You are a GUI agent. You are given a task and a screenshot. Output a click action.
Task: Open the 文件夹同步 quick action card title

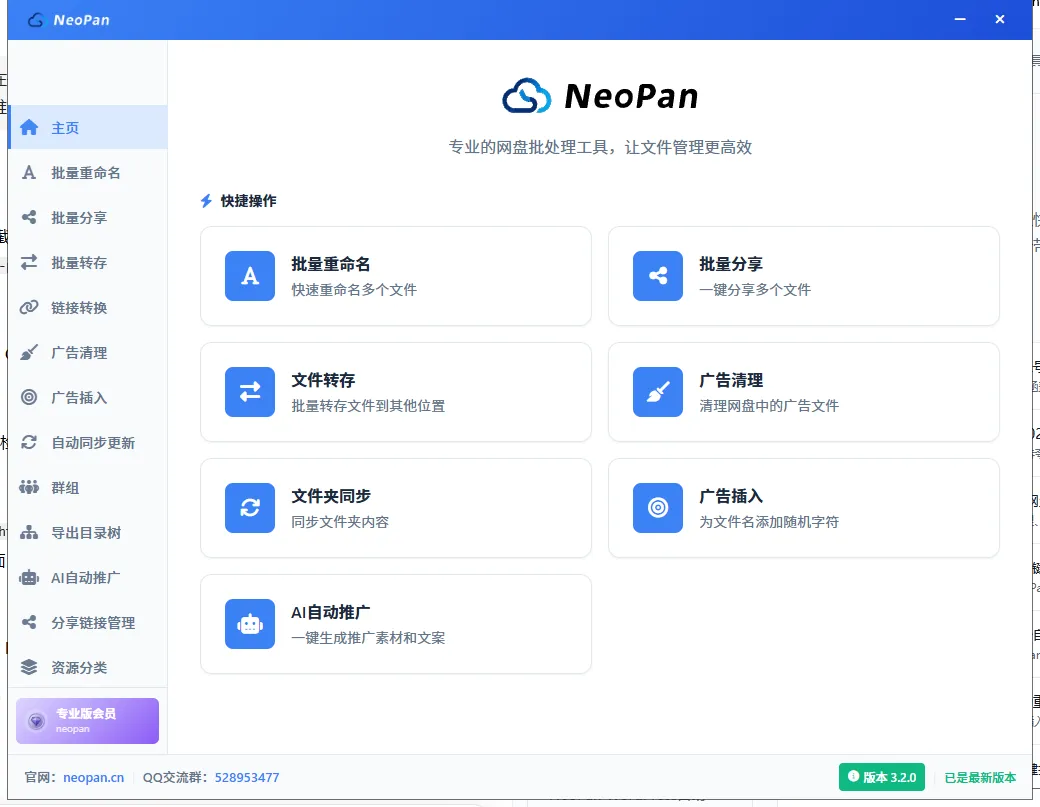coord(330,496)
